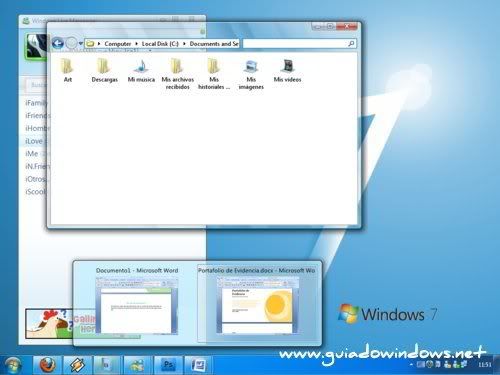Image resolution: width=500 pixels, height=375 pixels.
Task: Open the Descargas folder
Action: pos(105,69)
